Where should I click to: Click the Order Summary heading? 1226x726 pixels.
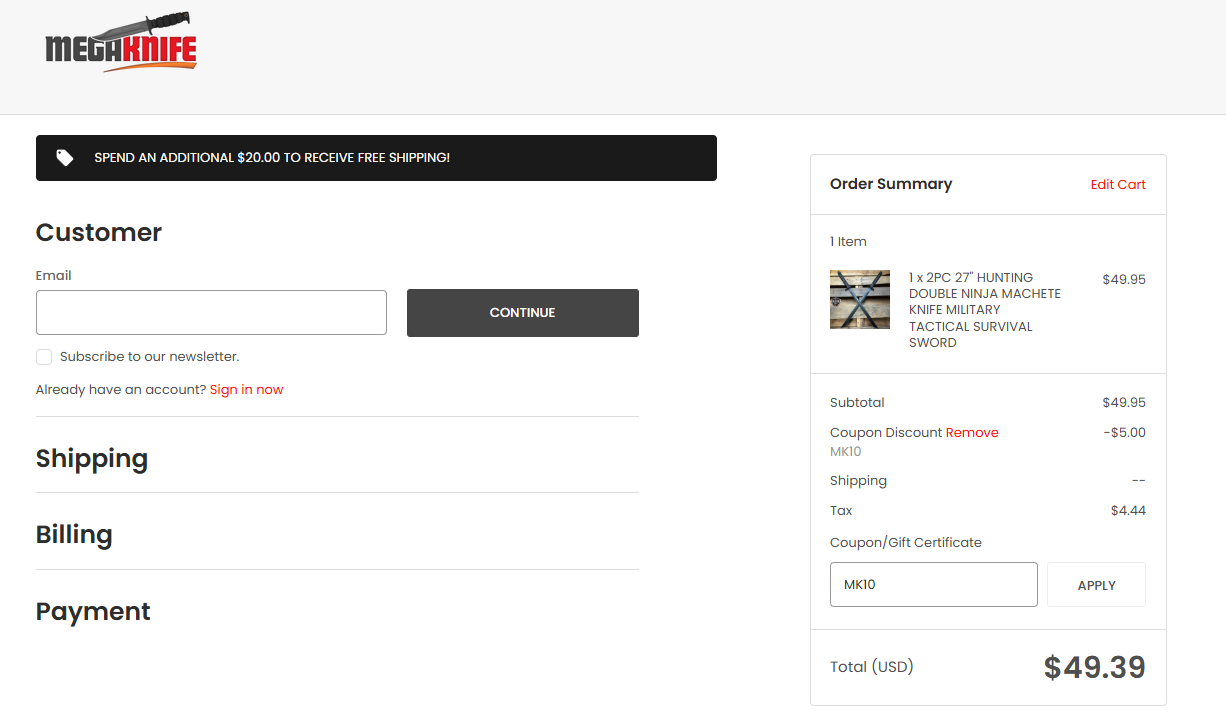[891, 184]
